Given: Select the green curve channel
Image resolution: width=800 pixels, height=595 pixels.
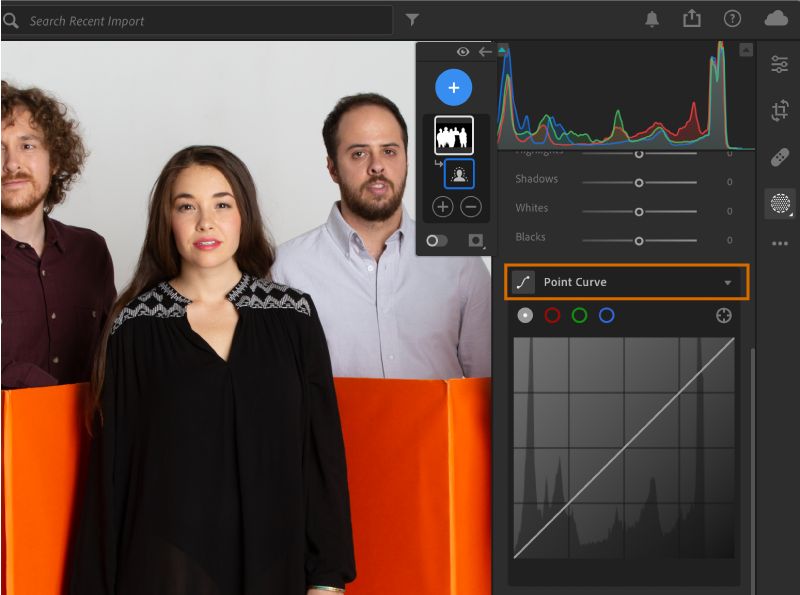Looking at the screenshot, I should pyautogui.click(x=579, y=315).
